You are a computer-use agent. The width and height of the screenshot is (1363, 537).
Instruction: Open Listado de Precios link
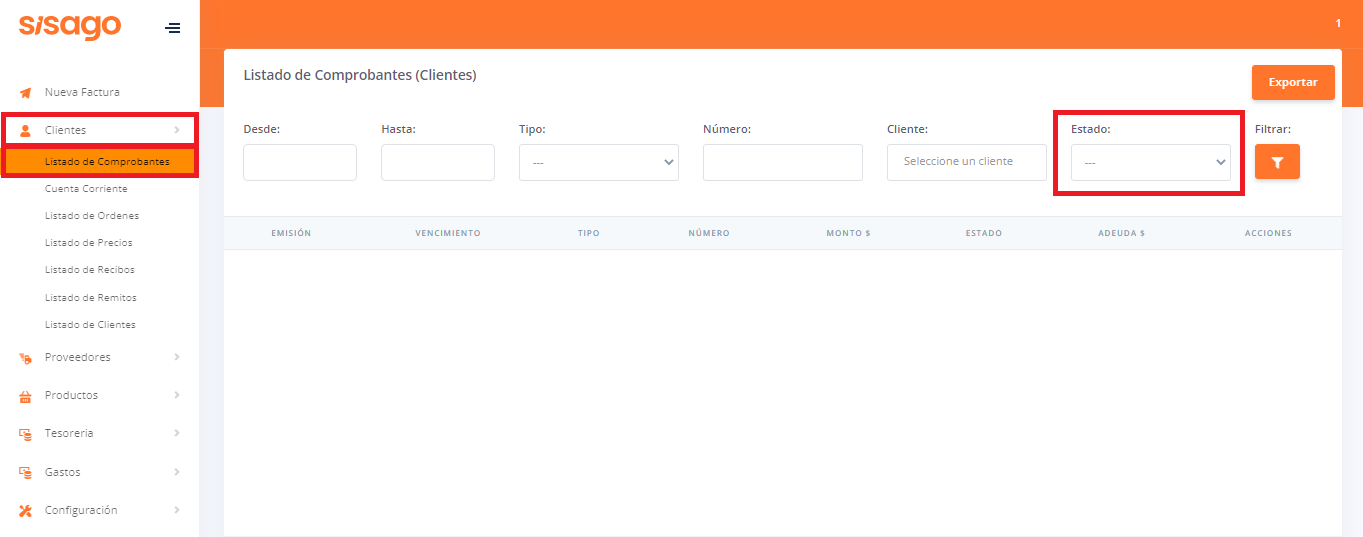(89, 243)
